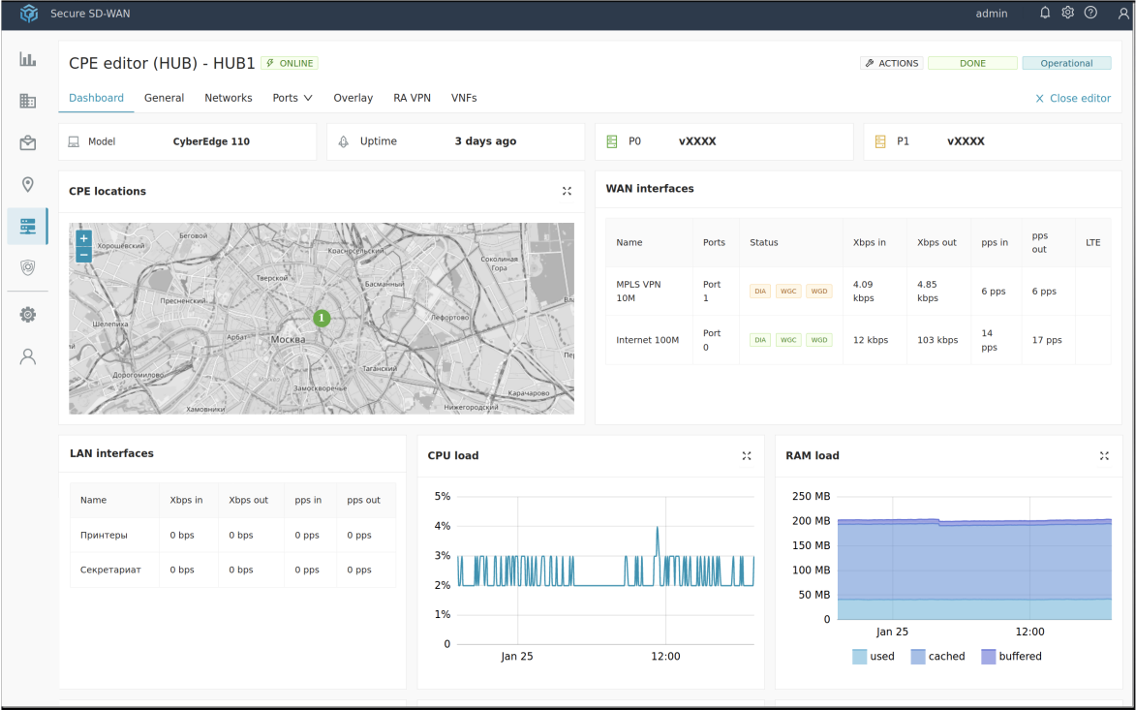Expand the CPE locations map panel
Image resolution: width=1137 pixels, height=710 pixels.
click(x=567, y=191)
